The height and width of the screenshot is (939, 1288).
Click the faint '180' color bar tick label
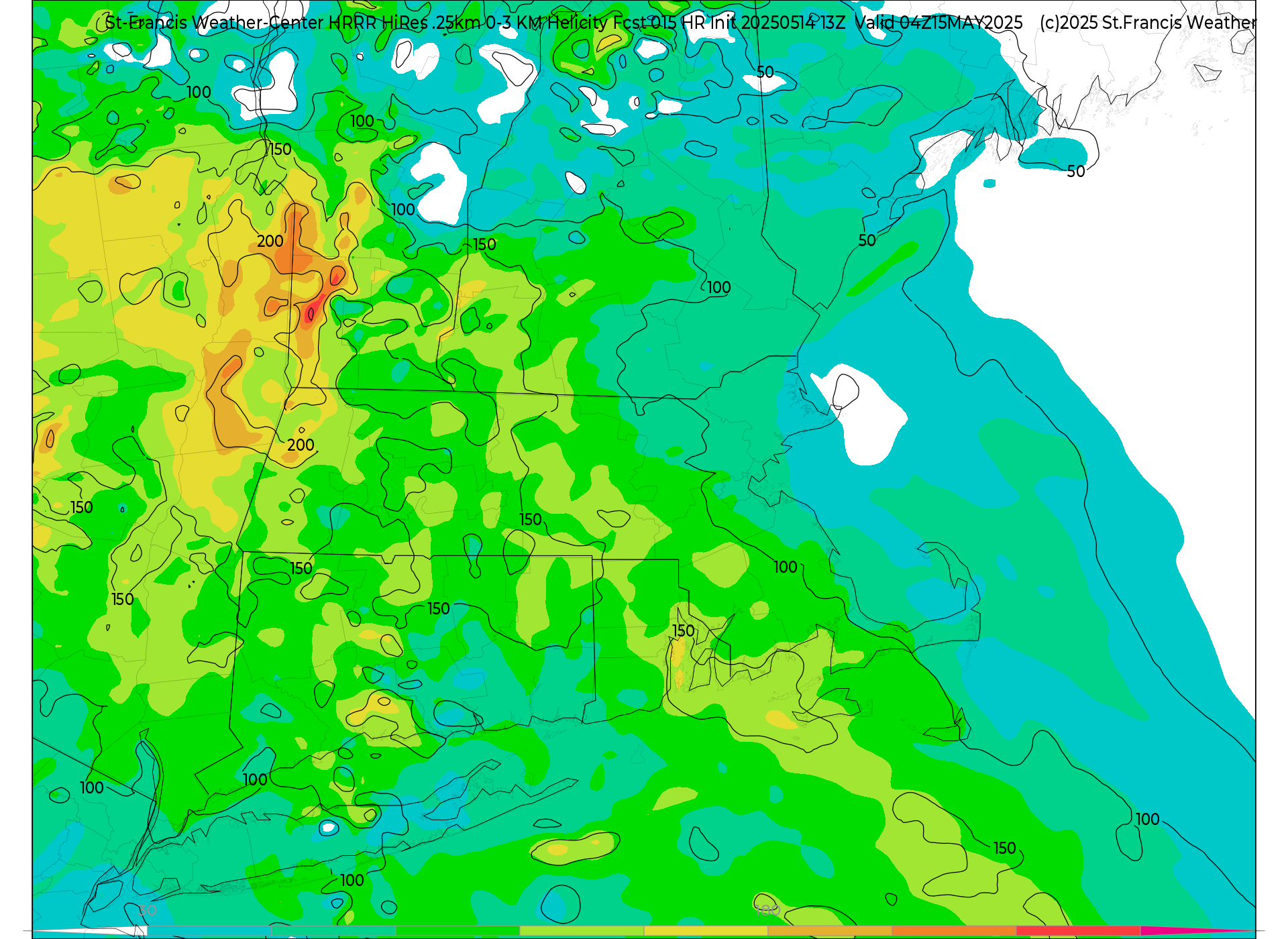tap(767, 910)
